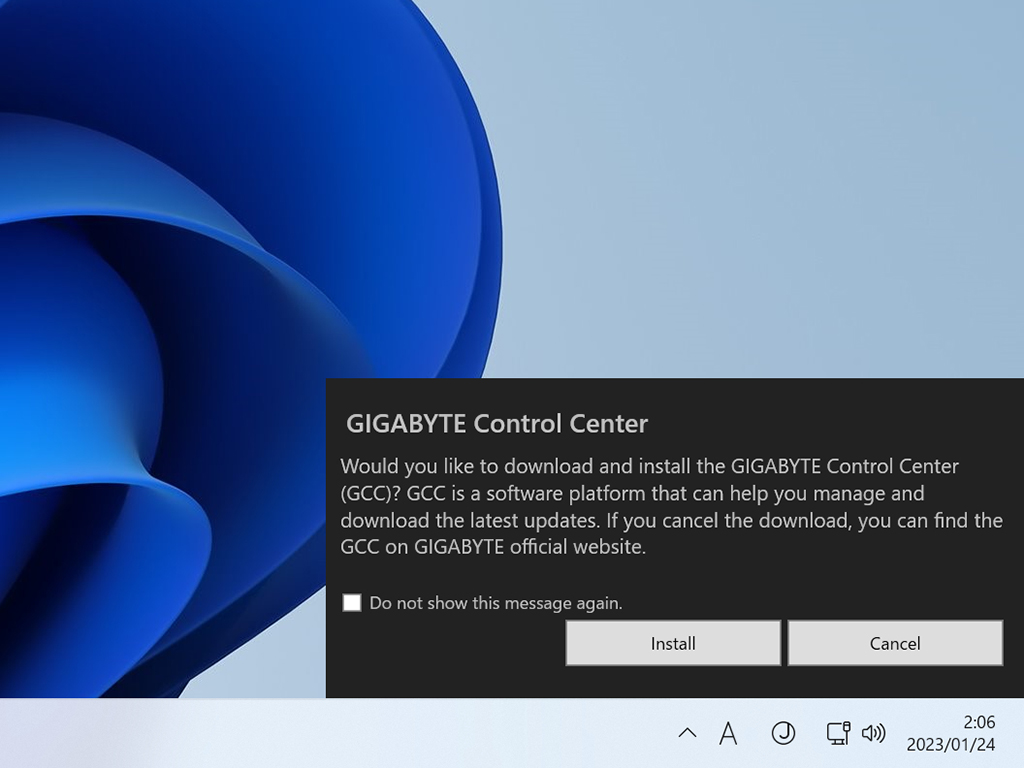Expand the hidden icons tray chevron

(x=687, y=733)
